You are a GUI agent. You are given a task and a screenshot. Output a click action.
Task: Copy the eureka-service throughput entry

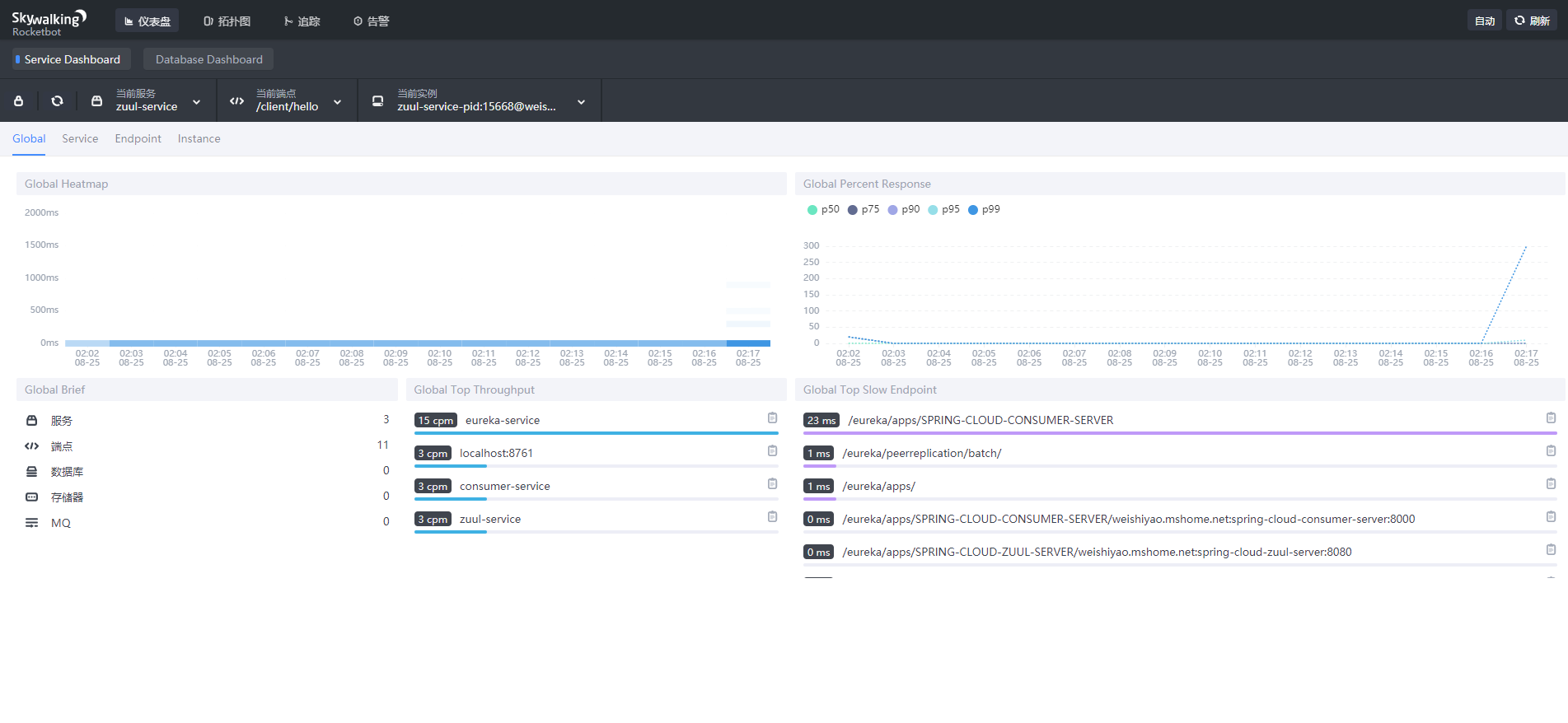point(772,417)
